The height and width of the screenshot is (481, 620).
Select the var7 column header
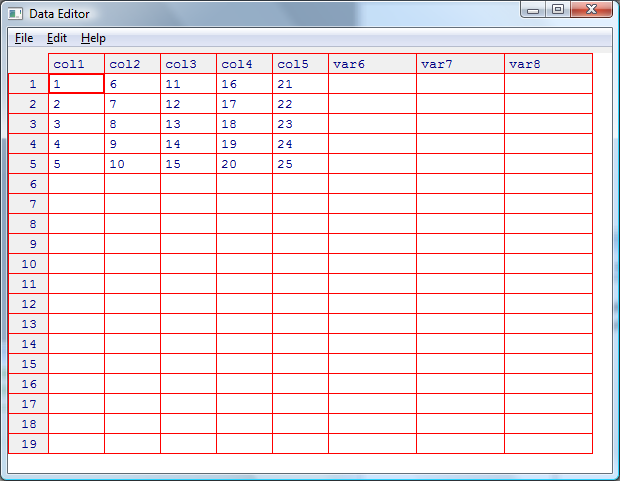[x=460, y=64]
